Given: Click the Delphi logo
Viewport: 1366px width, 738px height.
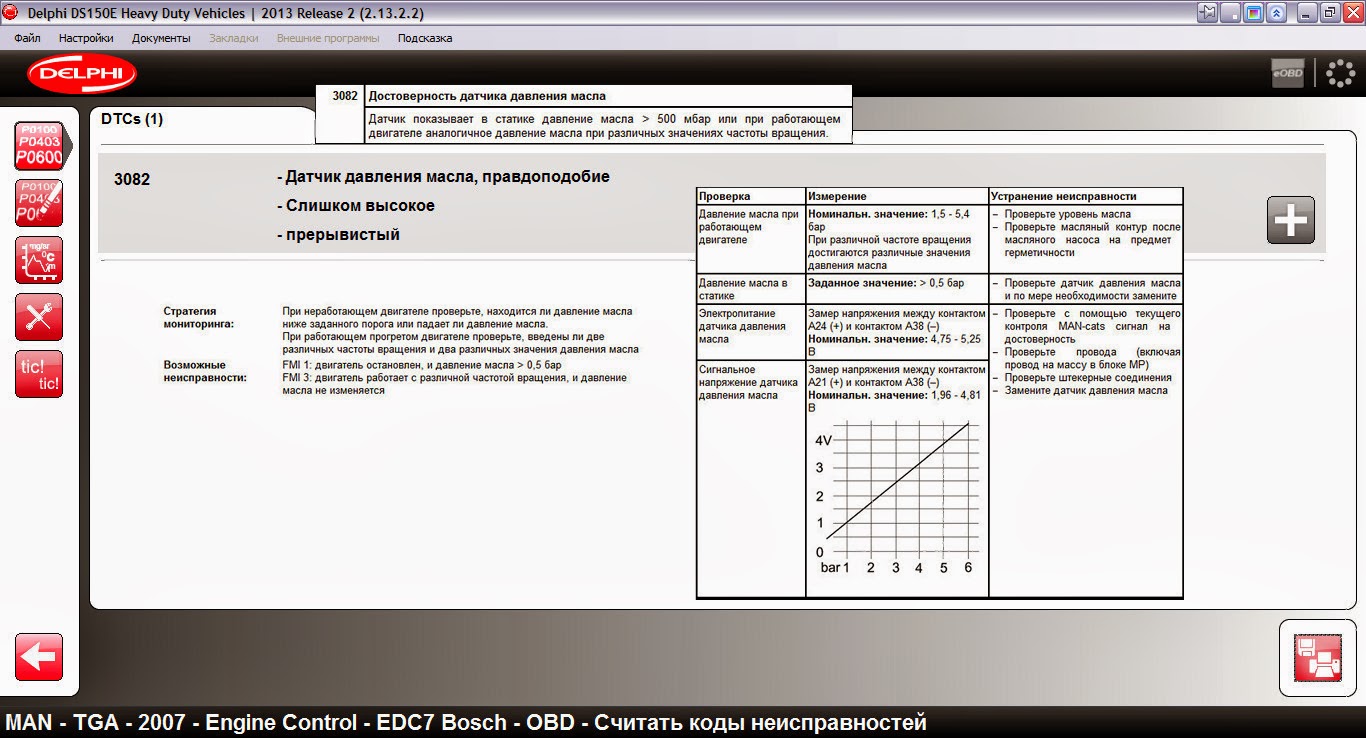Looking at the screenshot, I should tap(82, 74).
